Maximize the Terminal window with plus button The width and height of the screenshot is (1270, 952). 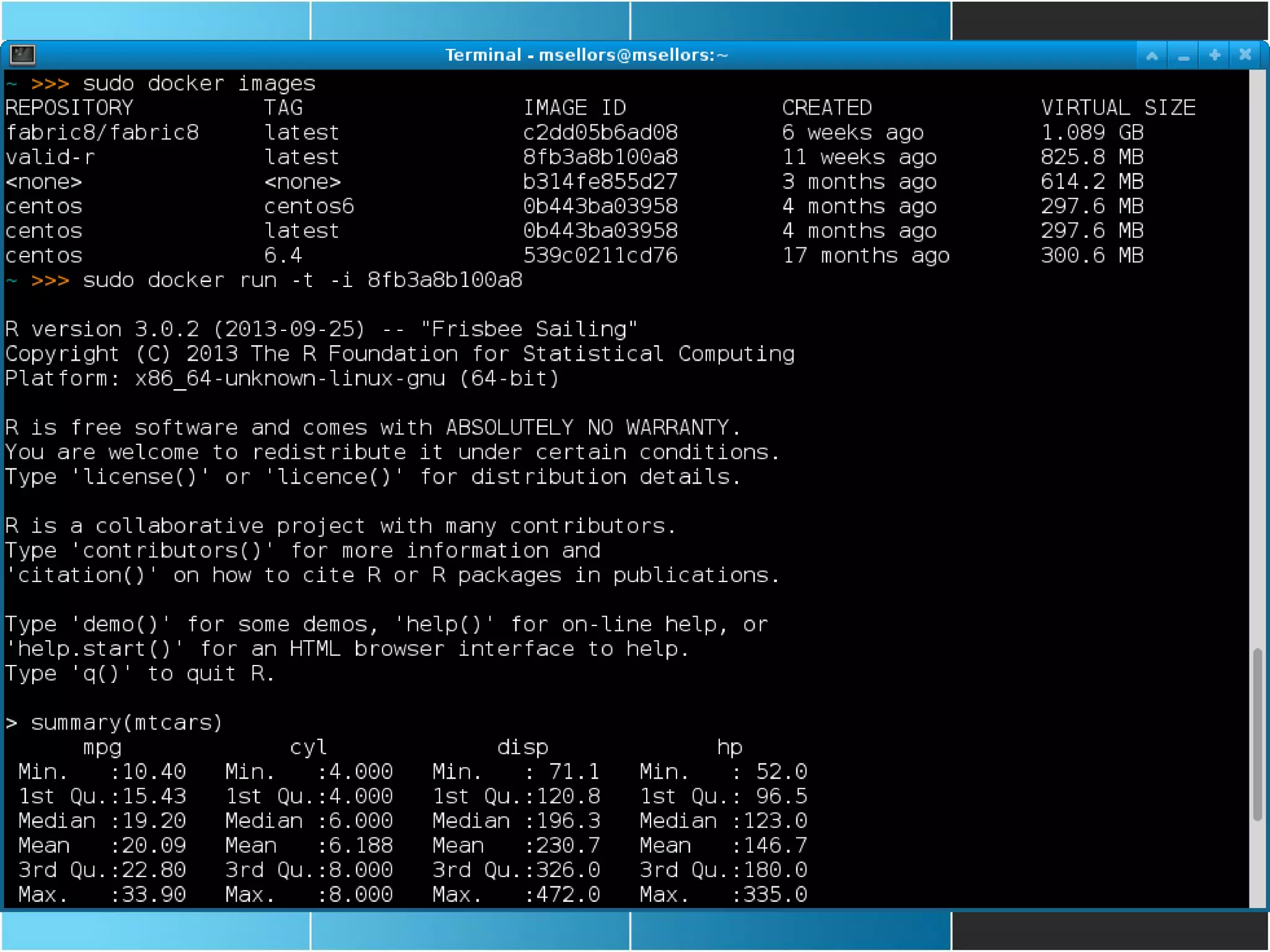(1214, 55)
